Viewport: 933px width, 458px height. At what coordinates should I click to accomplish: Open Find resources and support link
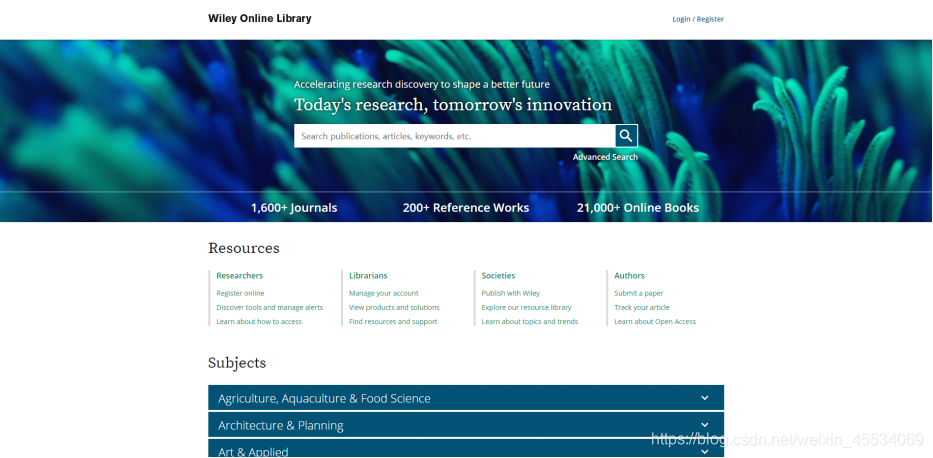(393, 322)
